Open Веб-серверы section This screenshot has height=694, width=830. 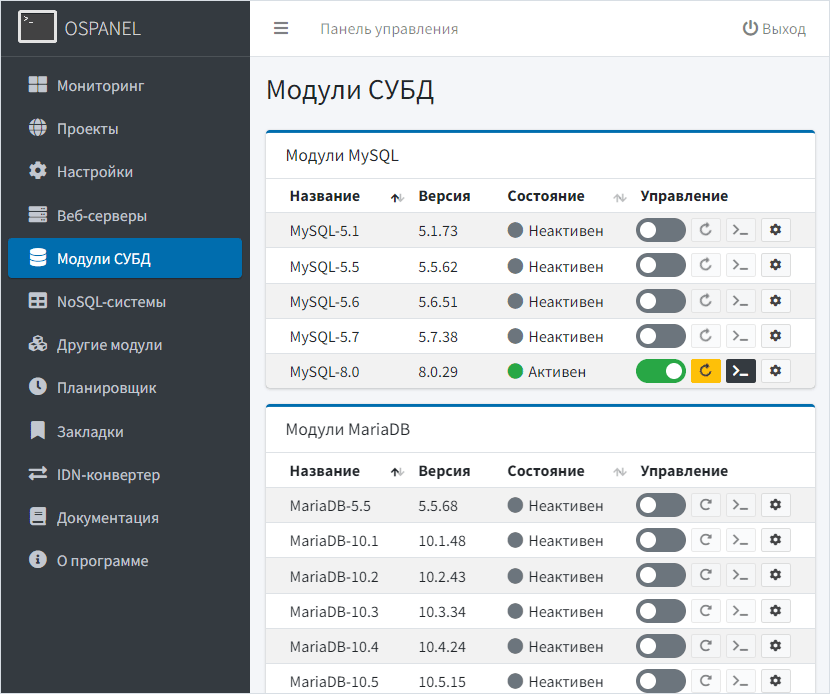tap(125, 215)
